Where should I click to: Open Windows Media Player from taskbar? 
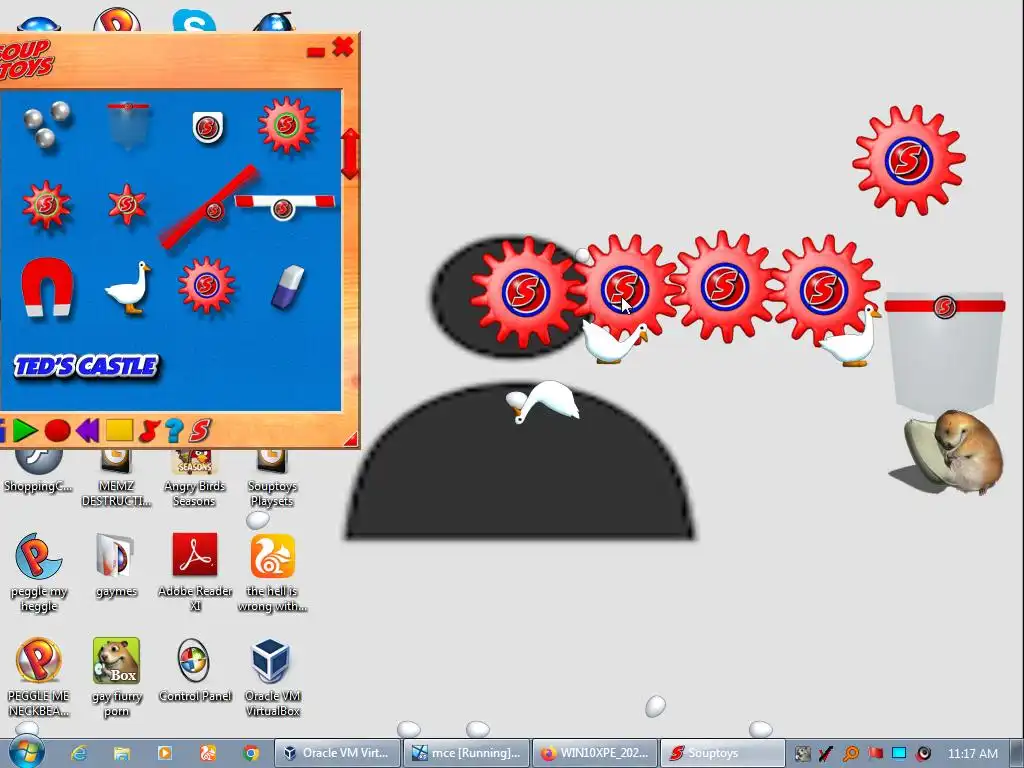point(165,753)
